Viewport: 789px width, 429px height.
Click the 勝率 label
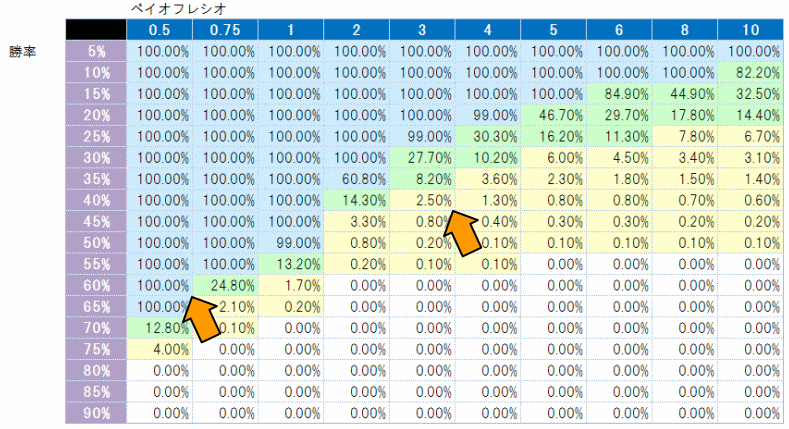pos(24,50)
